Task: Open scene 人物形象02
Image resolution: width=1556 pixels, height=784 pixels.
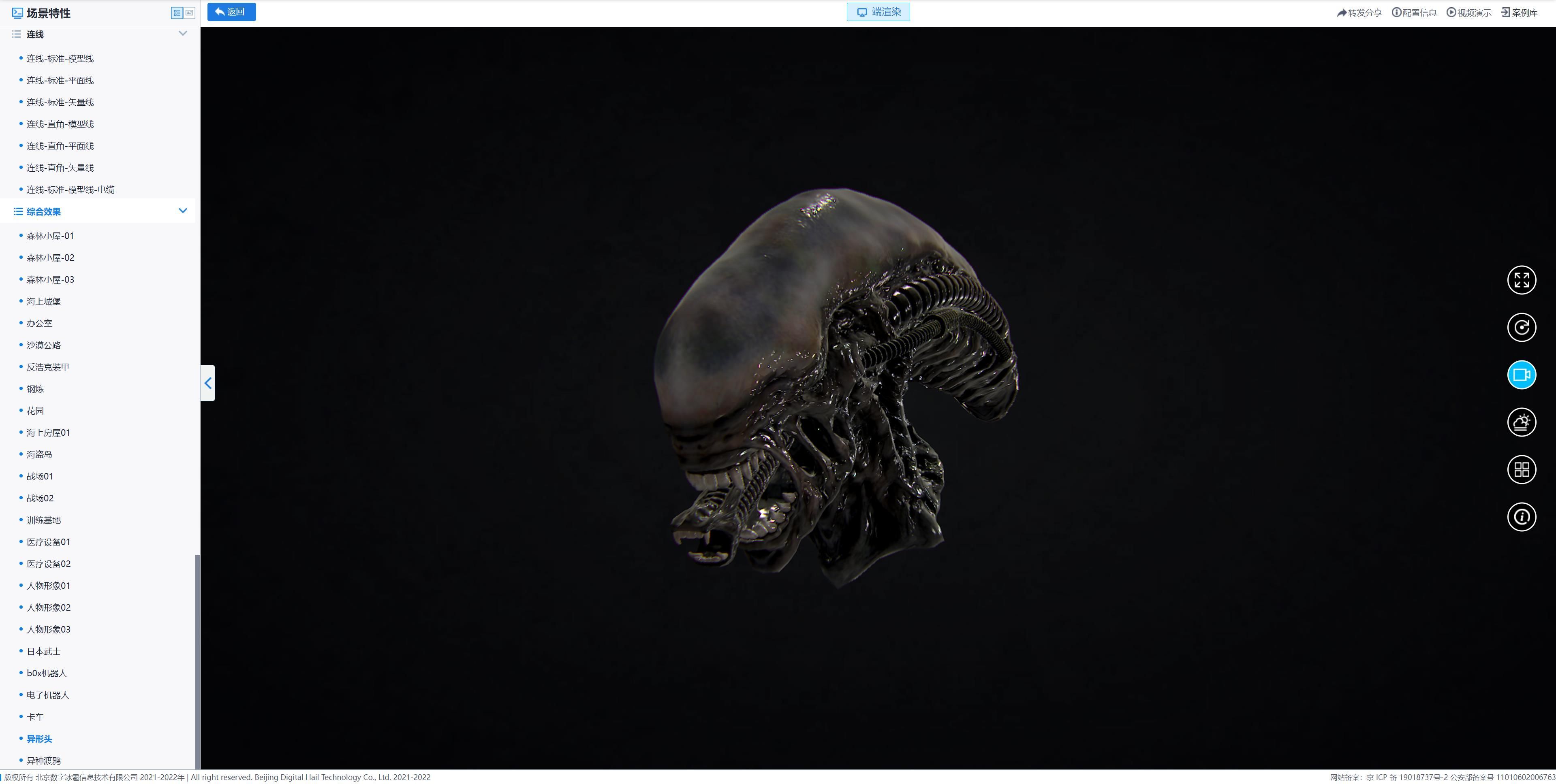Action: (48, 608)
